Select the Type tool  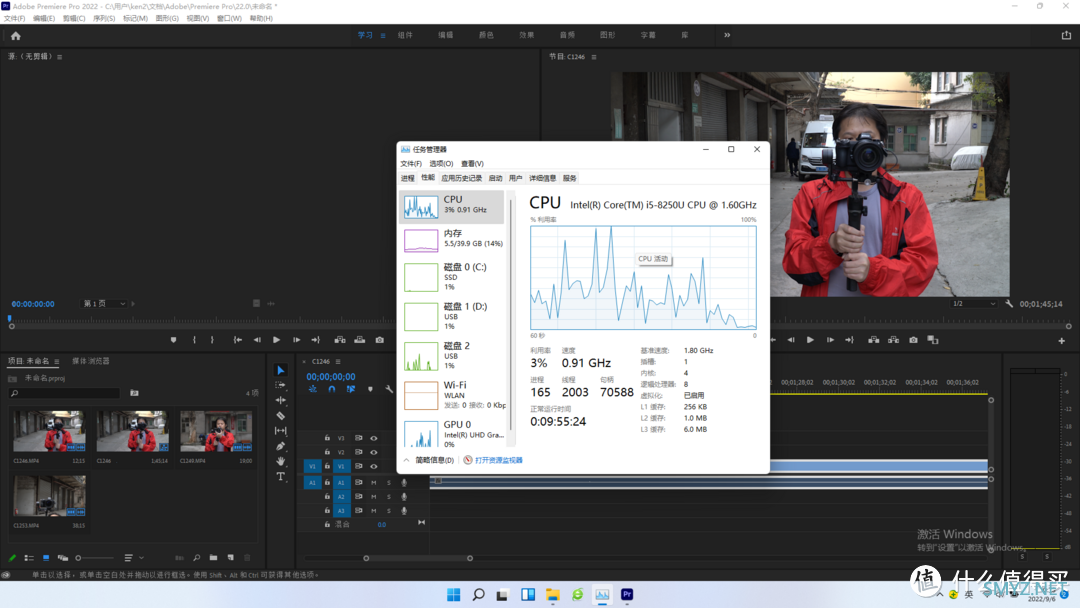(x=280, y=476)
